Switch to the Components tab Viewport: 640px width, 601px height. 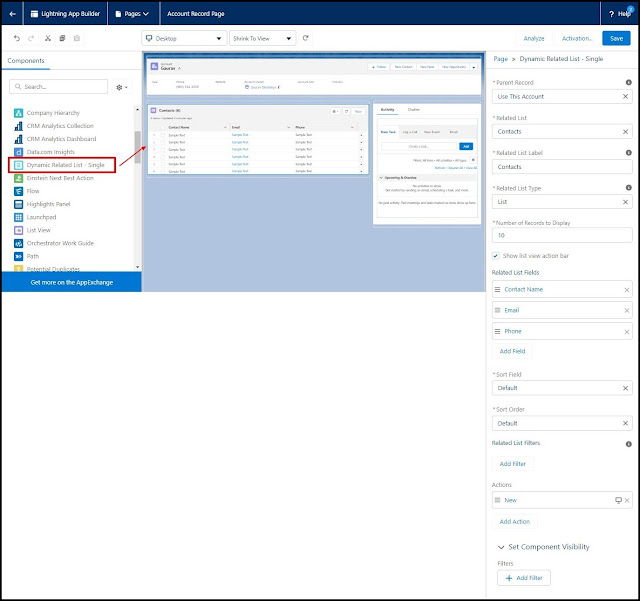coord(26,60)
